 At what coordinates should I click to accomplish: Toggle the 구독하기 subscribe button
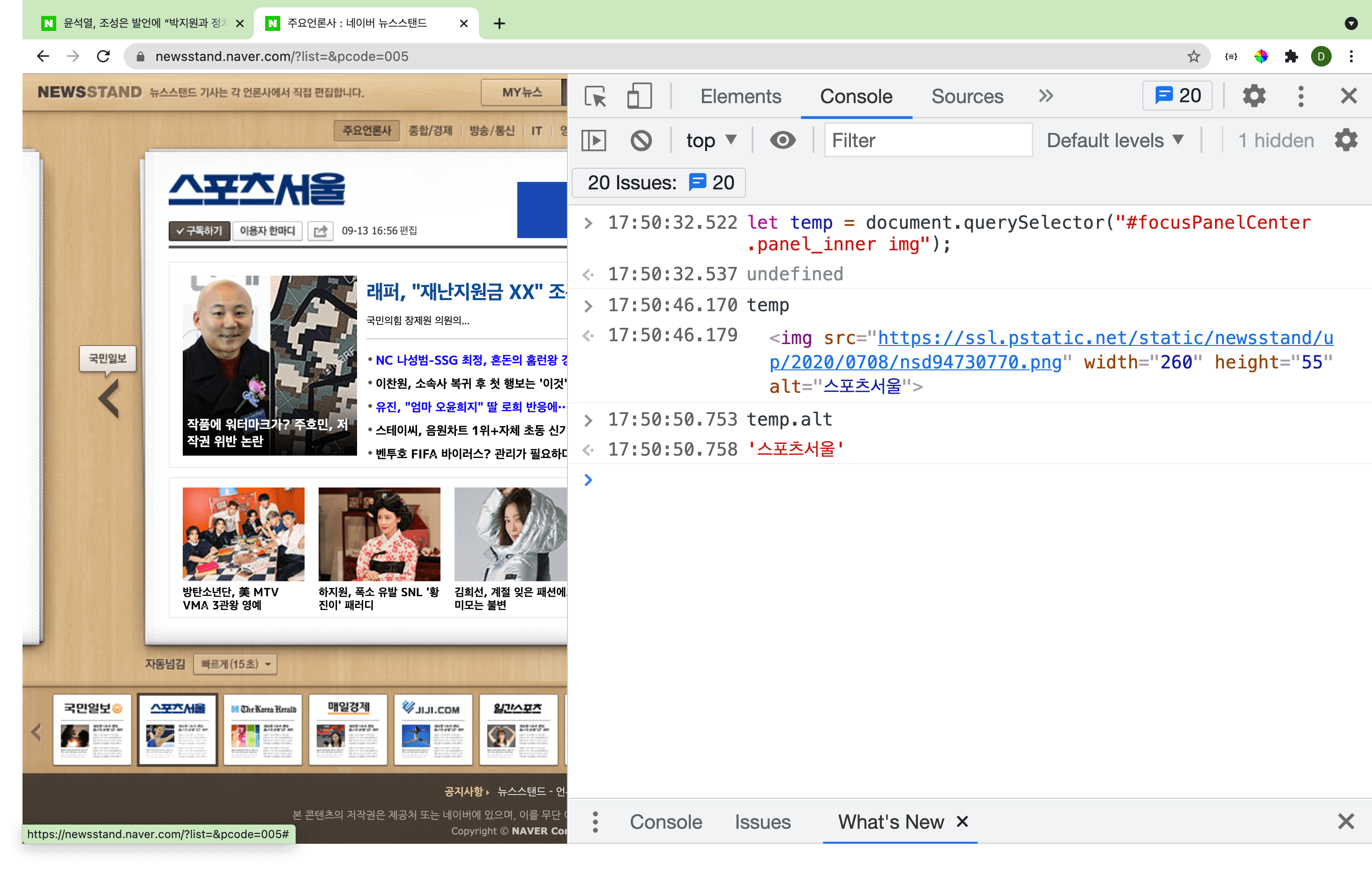click(x=199, y=230)
